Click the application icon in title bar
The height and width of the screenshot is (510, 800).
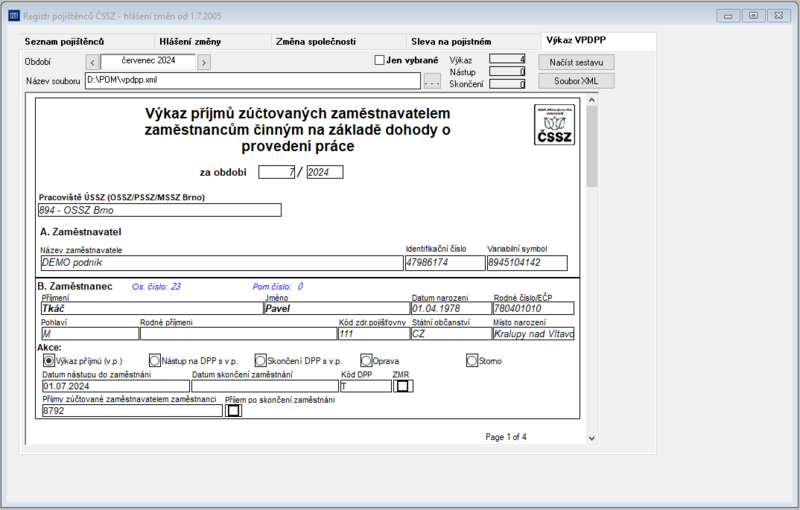(14, 16)
